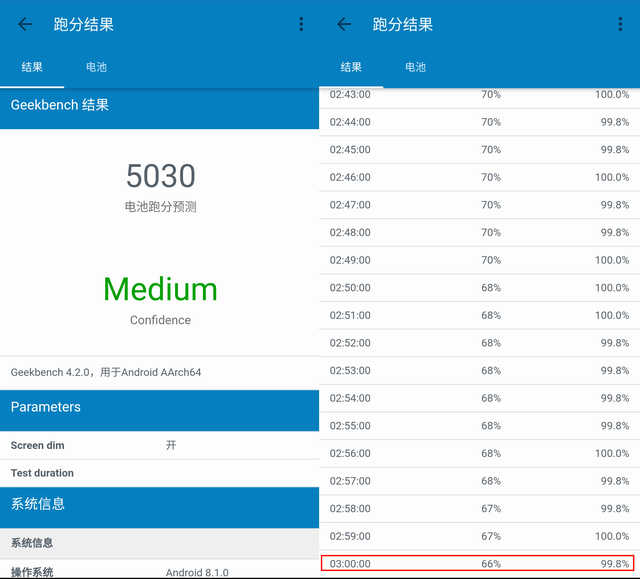The height and width of the screenshot is (579, 640).
Task: Switch to 电池 tab in the left screen
Action: click(x=96, y=67)
